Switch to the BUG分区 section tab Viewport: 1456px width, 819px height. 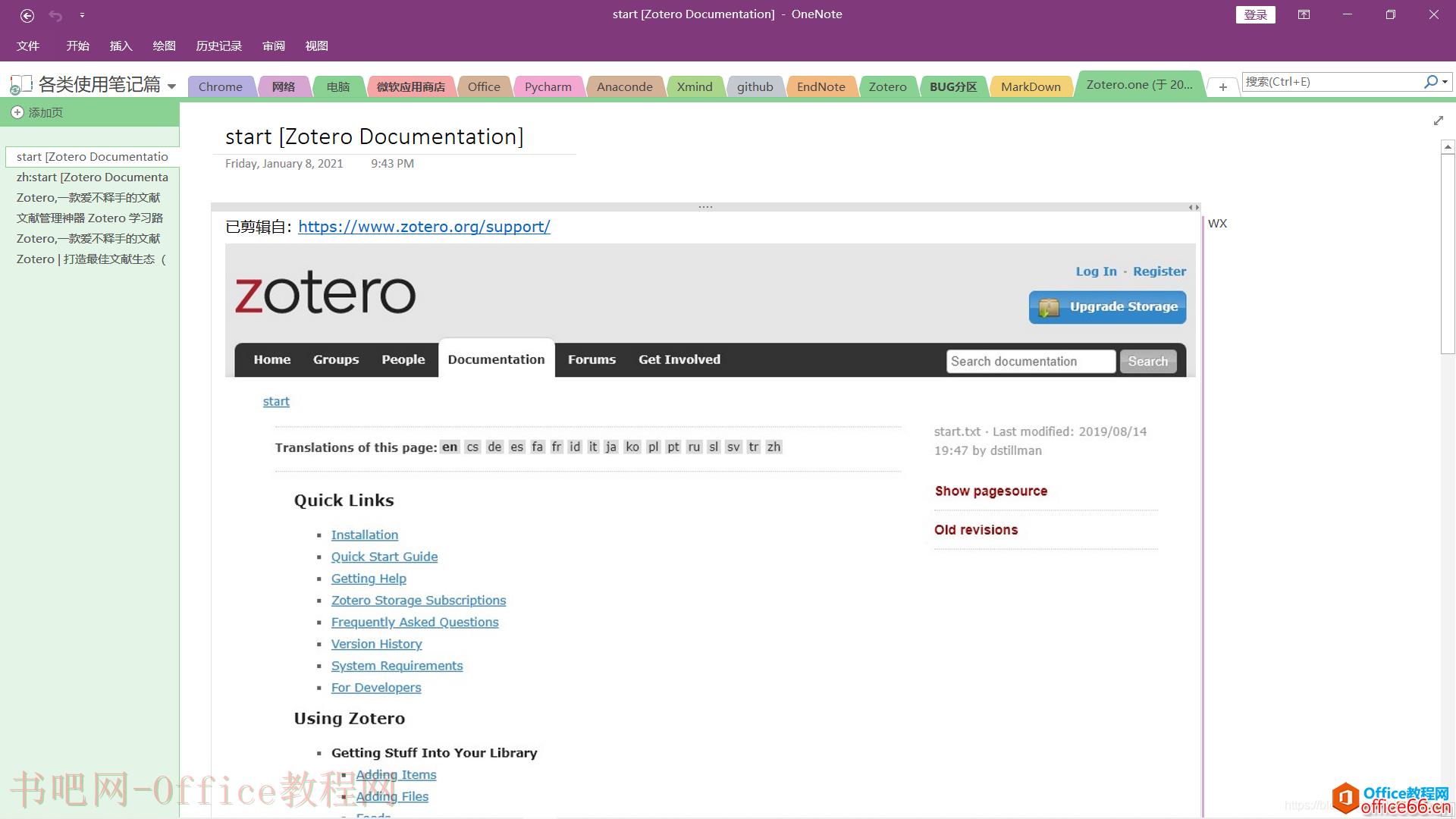pos(953,86)
